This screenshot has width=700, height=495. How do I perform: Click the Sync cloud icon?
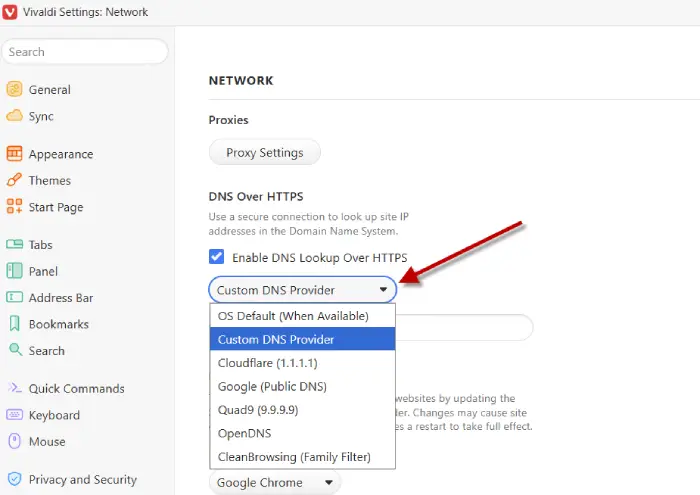[x=14, y=116]
